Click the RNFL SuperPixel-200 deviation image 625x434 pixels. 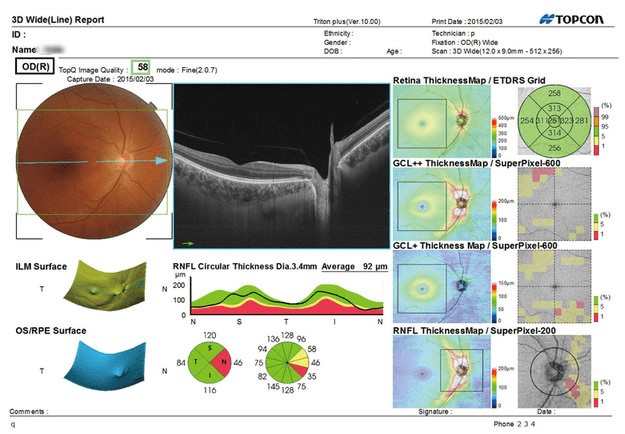[555, 367]
